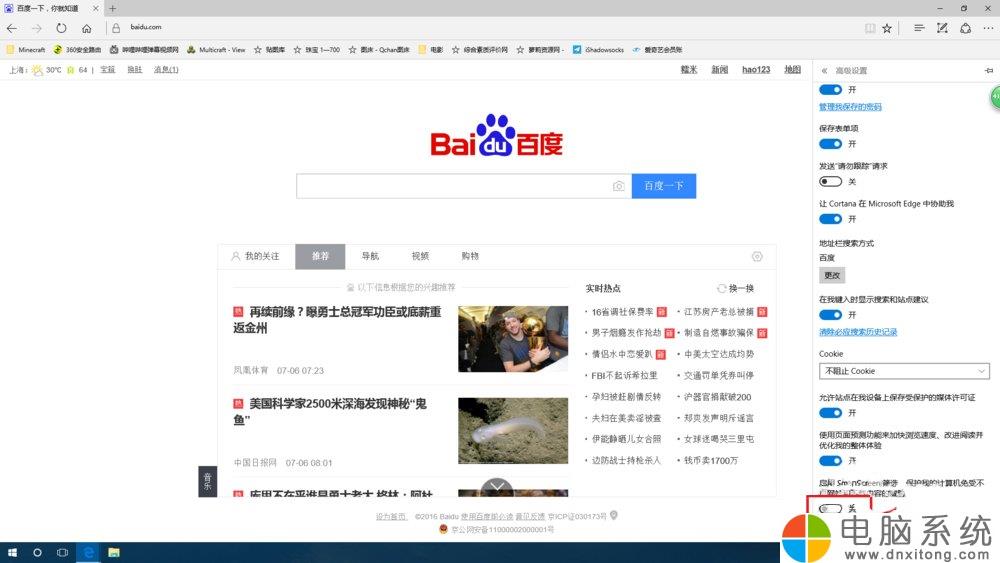Open the 地图 link

click(x=792, y=69)
